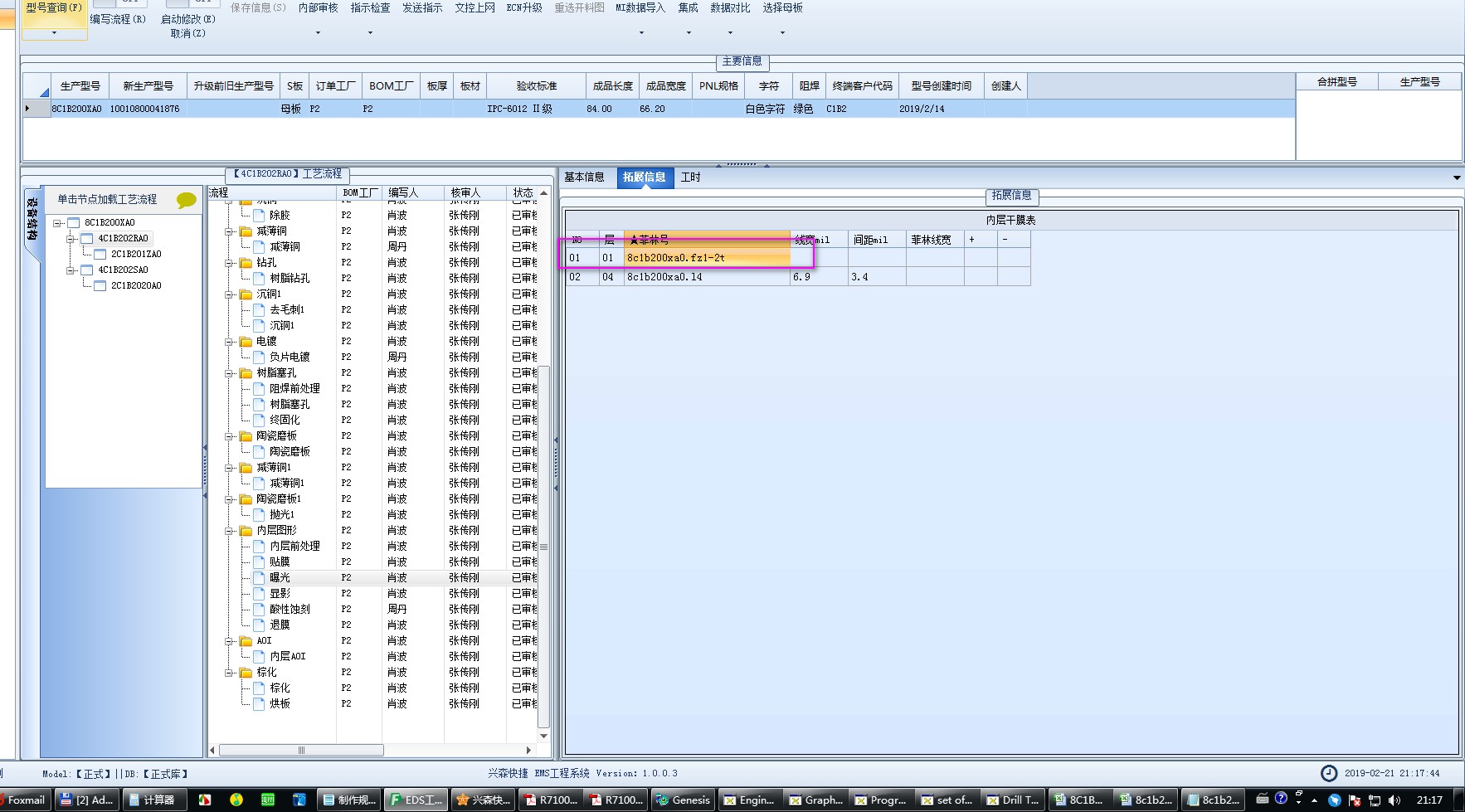Sort by the 验收标准 column header

point(536,86)
